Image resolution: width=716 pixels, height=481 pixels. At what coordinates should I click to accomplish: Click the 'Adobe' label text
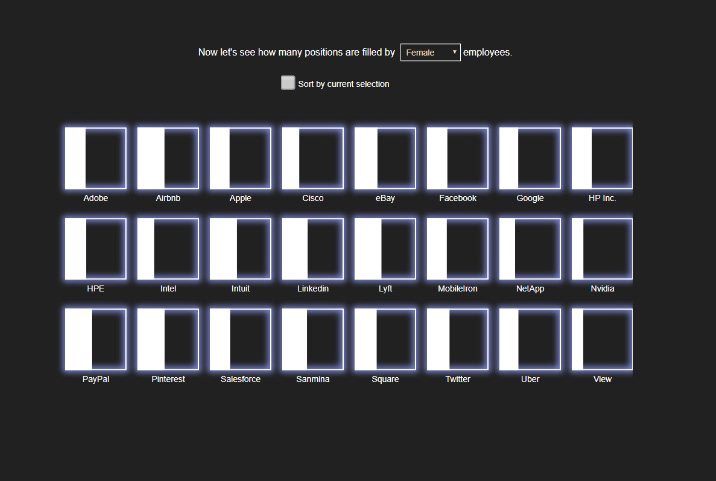[x=95, y=198]
